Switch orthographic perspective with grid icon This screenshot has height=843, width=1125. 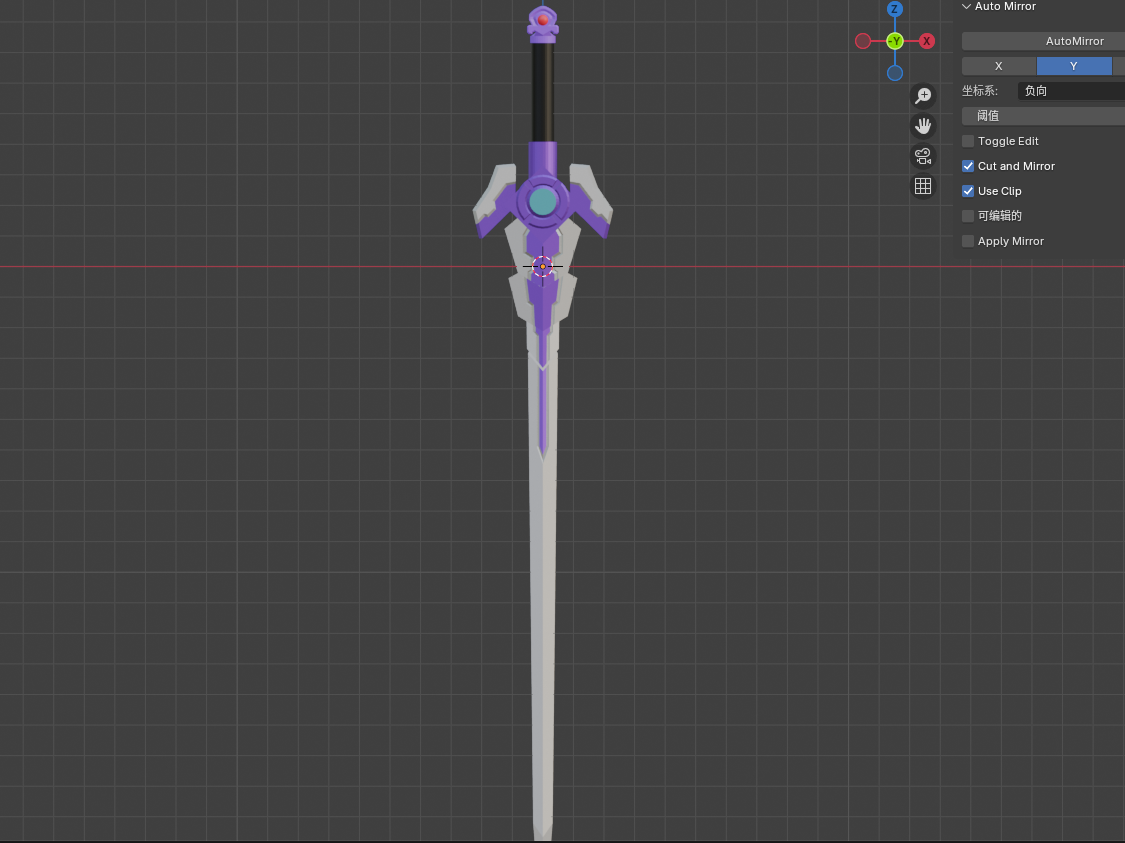coord(923,186)
